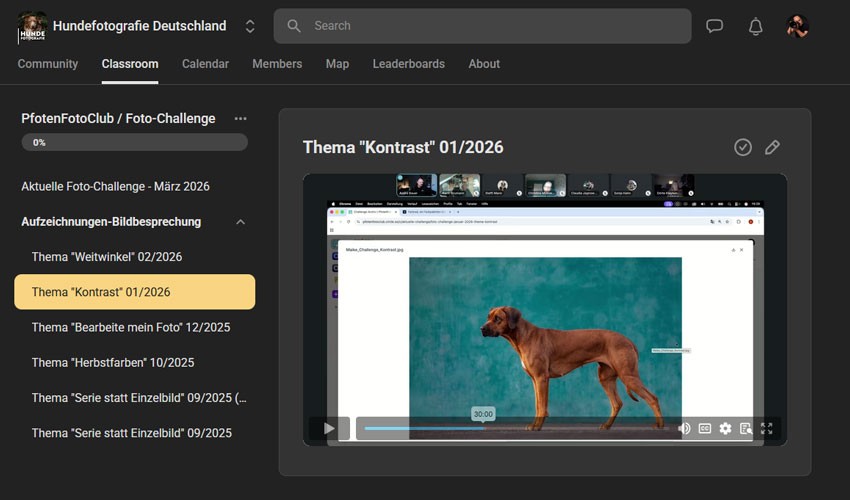Viewport: 850px width, 500px height.
Task: Collapse the Aufzeichnungen-Bildbesprechung section chevron
Action: pyautogui.click(x=241, y=222)
